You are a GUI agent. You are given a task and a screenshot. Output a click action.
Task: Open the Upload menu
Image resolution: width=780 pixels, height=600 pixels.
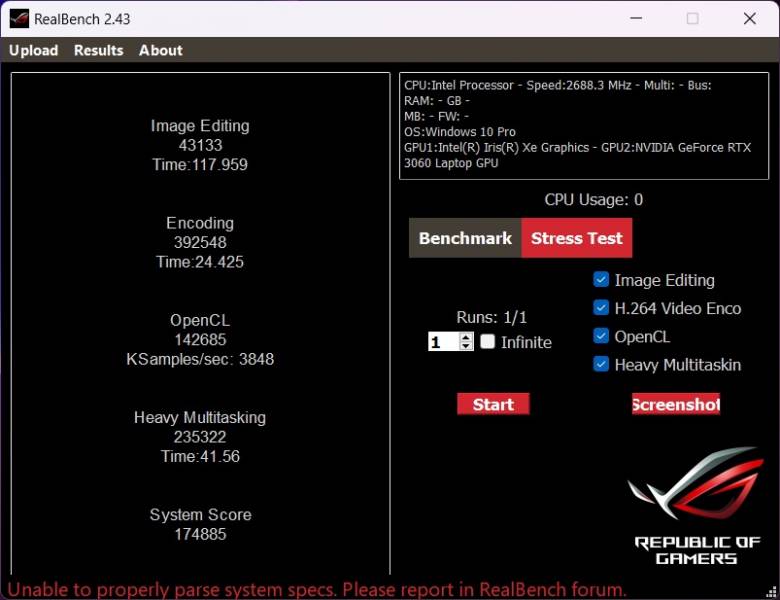[x=33, y=50]
